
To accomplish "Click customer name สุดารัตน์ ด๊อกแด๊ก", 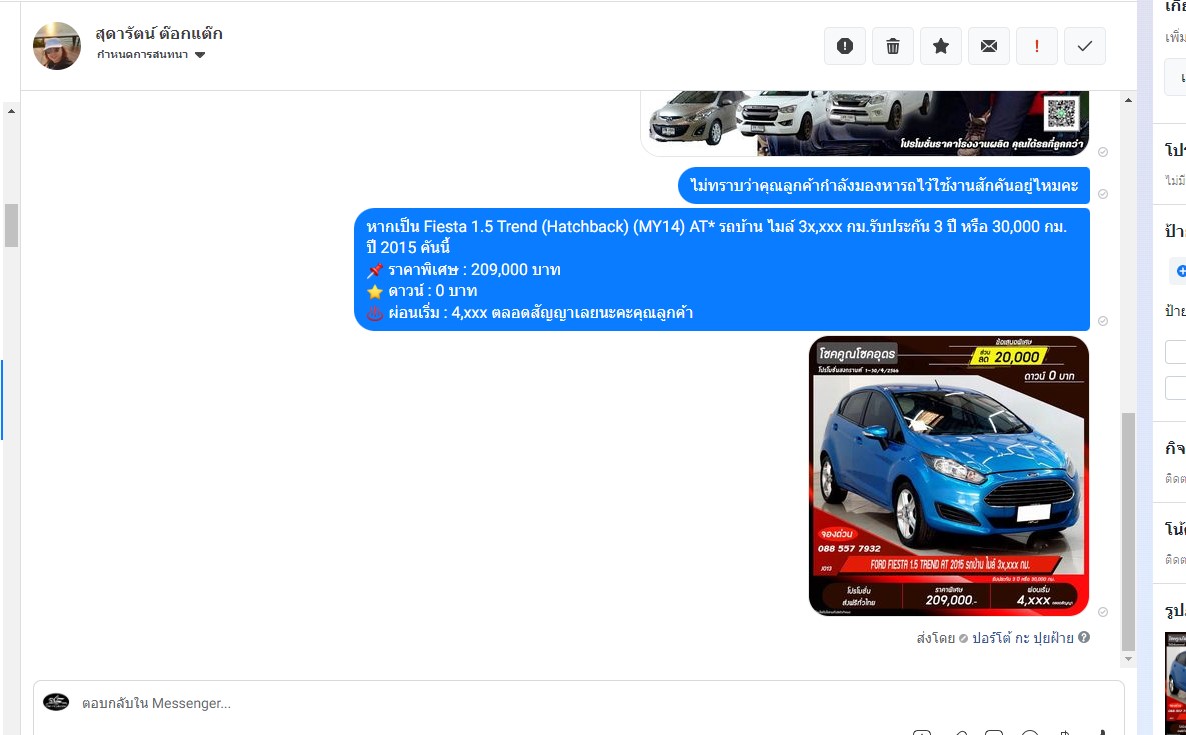I will 159,33.
